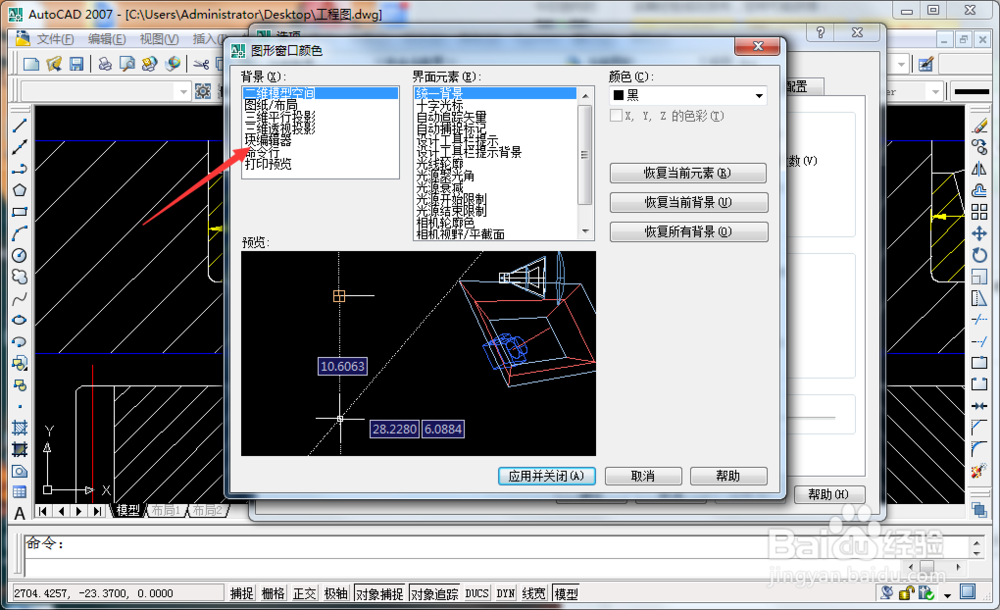Click the 应用并关闭(A) button
Viewport: 1000px width, 610px height.
pyautogui.click(x=547, y=476)
